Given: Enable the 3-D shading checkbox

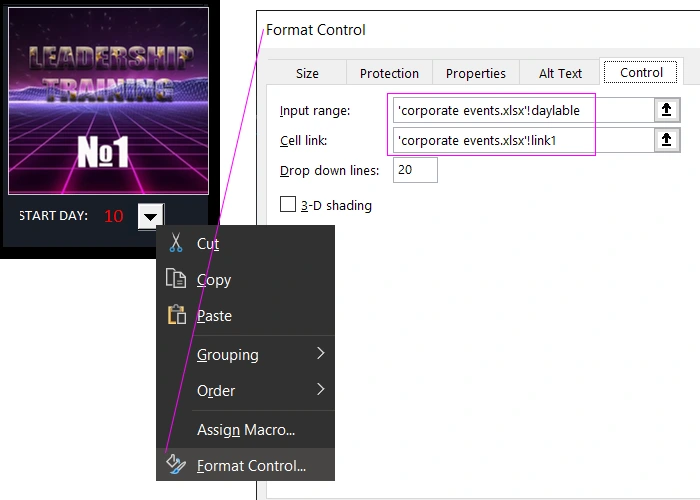Looking at the screenshot, I should click(288, 205).
